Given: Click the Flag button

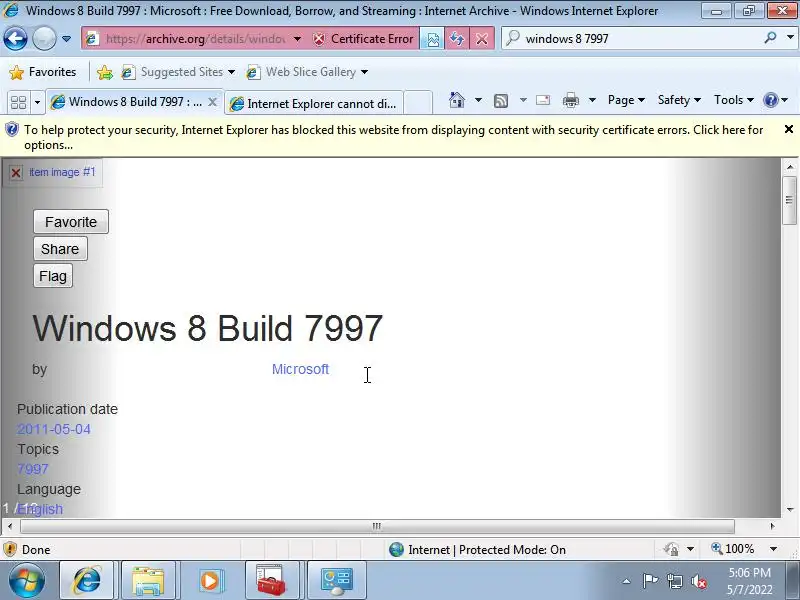Looking at the screenshot, I should click(x=53, y=276).
